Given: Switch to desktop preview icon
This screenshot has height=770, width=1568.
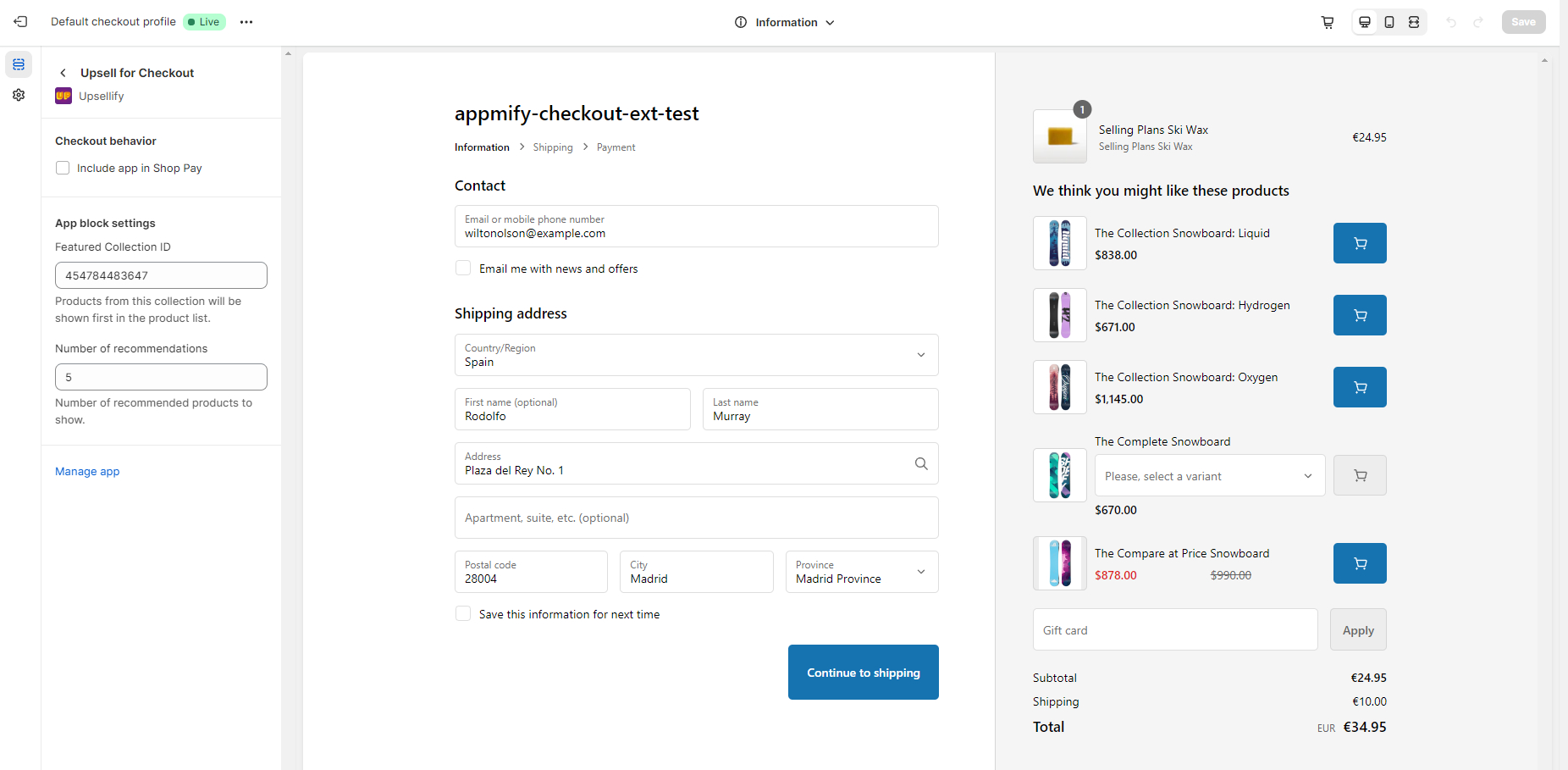Looking at the screenshot, I should [1365, 22].
